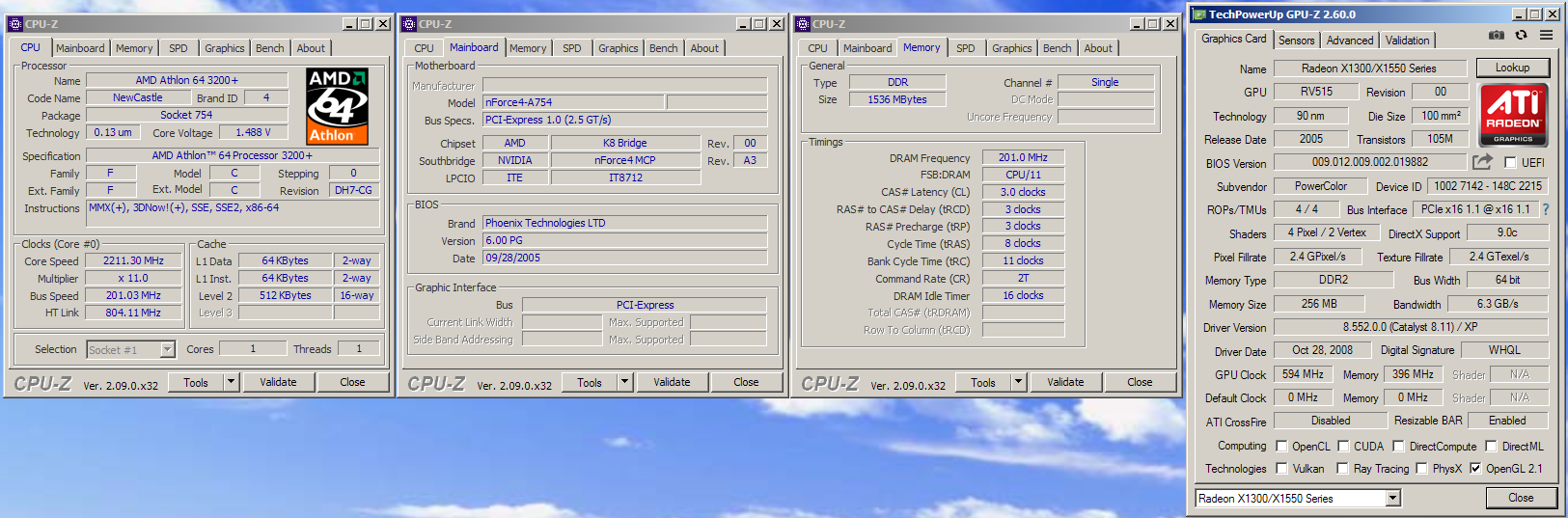Click the 8.552.0.0 (Catalyst 8.11) driver version
1568x518 pixels.
pyautogui.click(x=1411, y=327)
